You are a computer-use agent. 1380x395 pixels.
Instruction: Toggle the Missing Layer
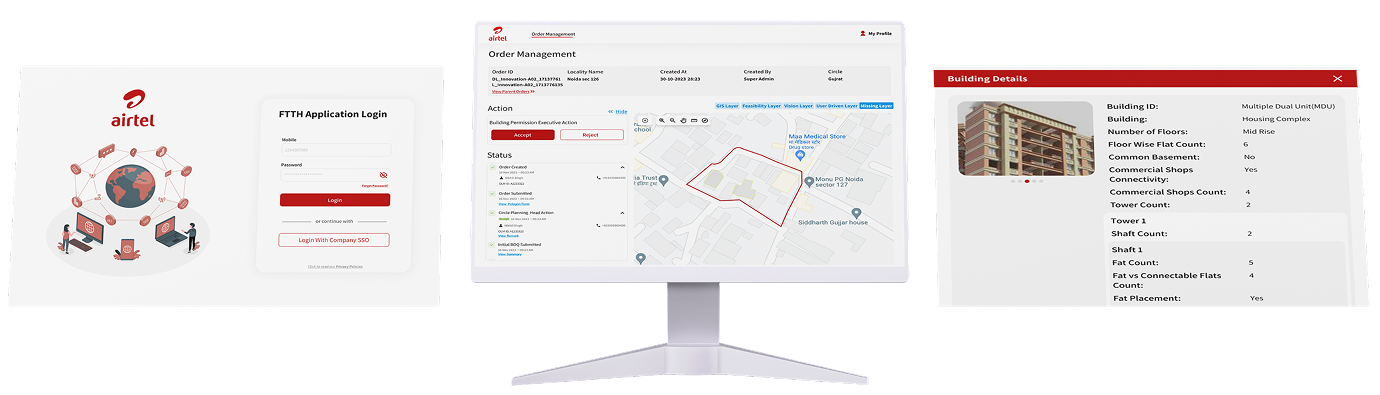pos(877,105)
